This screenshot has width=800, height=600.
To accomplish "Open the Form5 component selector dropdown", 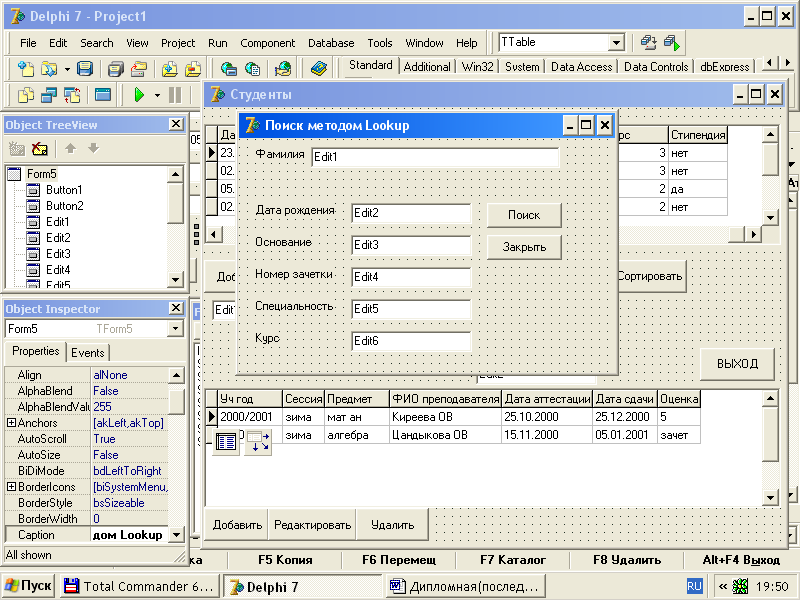I will (x=176, y=329).
